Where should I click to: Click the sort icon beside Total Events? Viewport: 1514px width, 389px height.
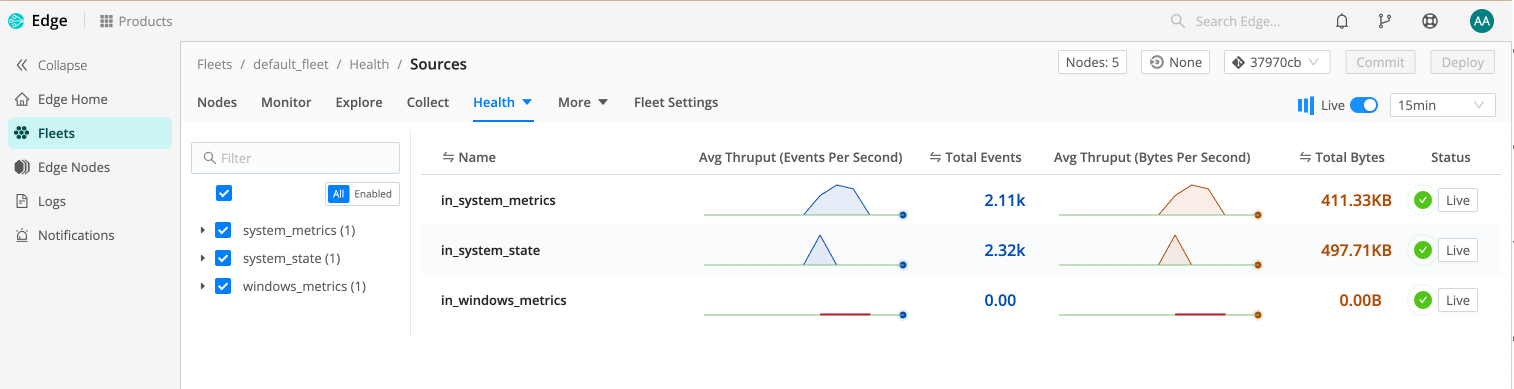tap(936, 157)
